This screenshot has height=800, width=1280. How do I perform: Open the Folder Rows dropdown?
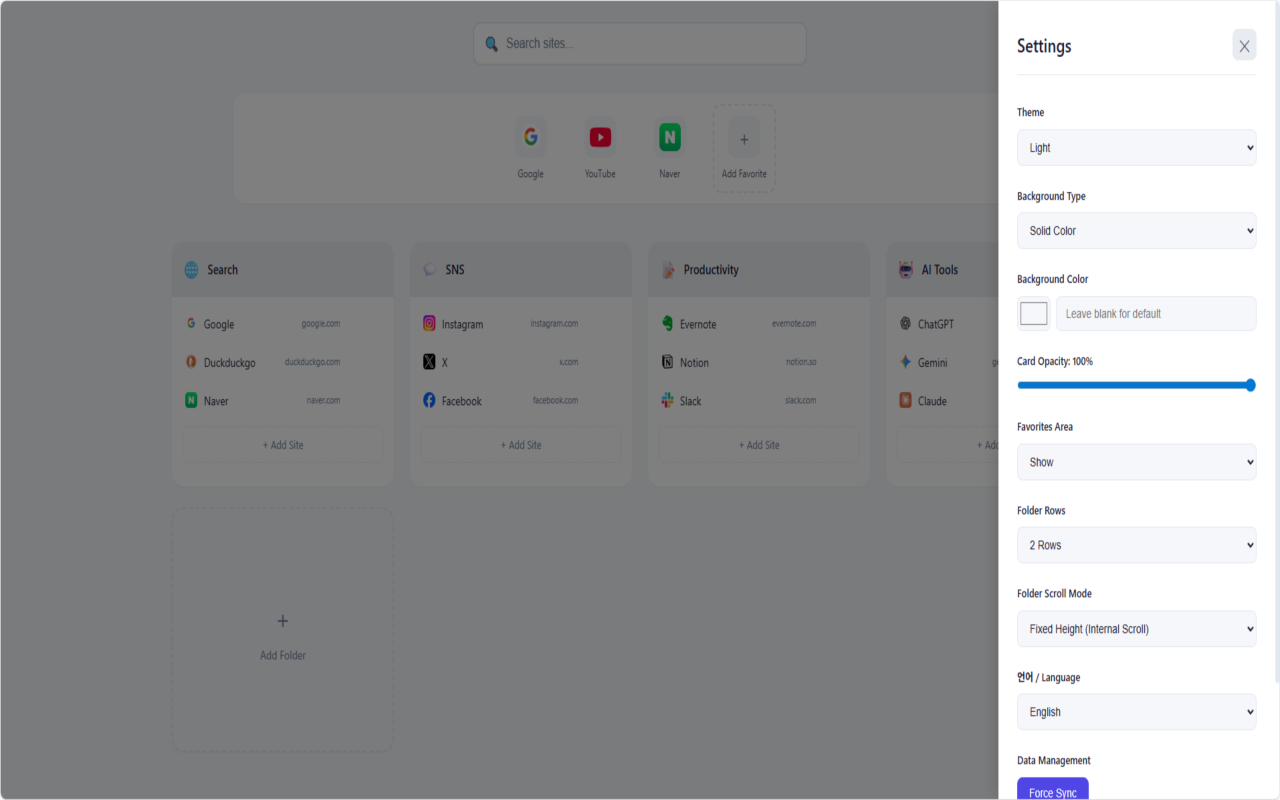[x=1136, y=545]
